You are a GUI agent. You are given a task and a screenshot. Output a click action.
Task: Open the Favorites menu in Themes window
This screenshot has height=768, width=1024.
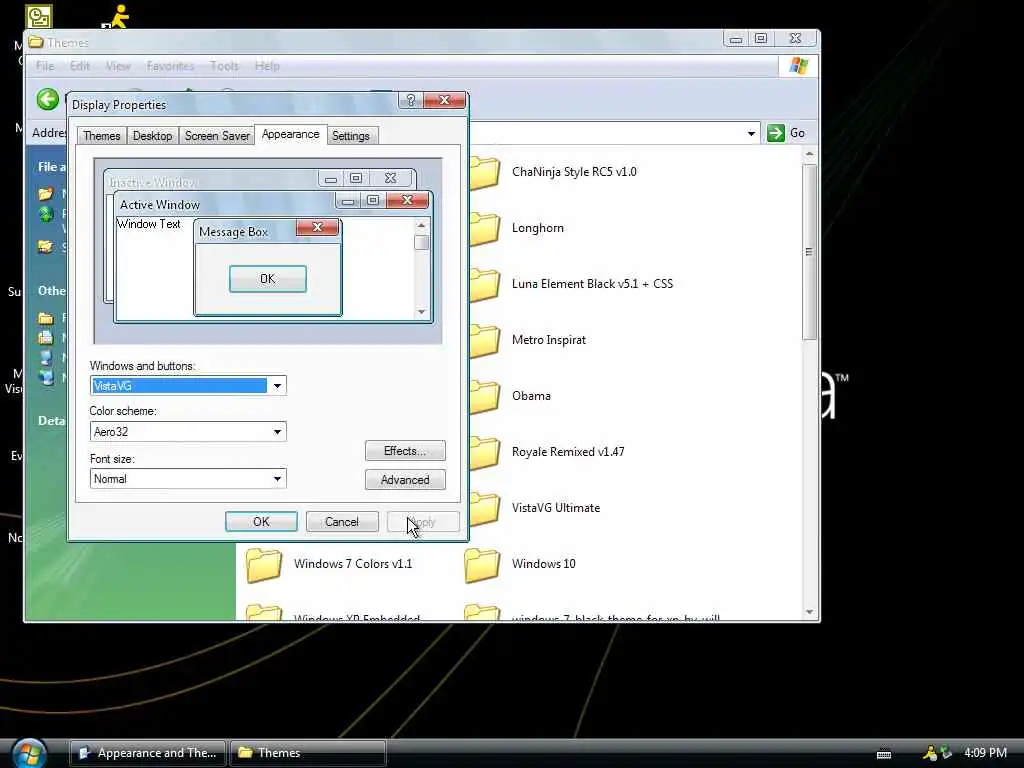click(170, 66)
